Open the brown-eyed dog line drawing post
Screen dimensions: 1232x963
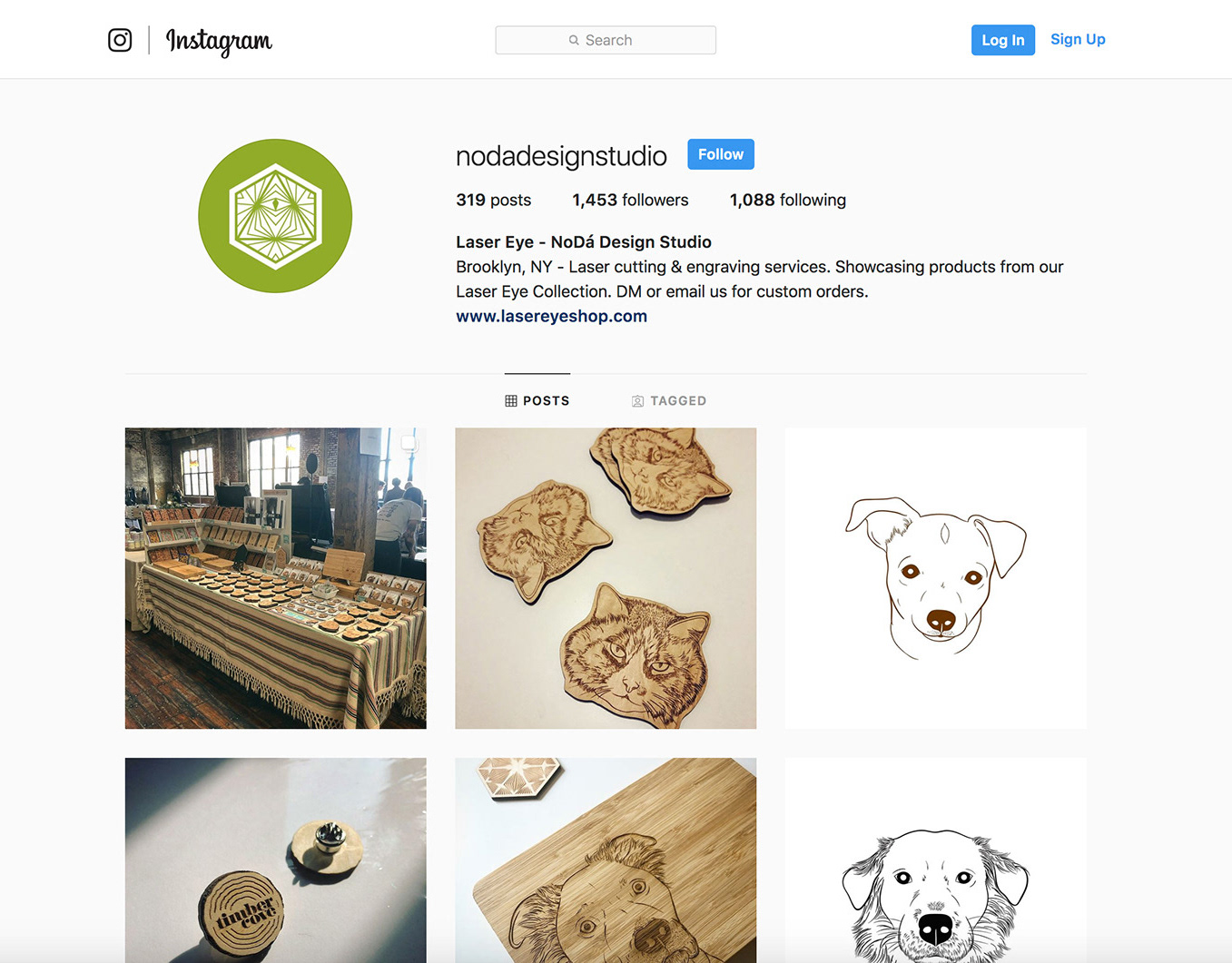pyautogui.click(x=936, y=578)
